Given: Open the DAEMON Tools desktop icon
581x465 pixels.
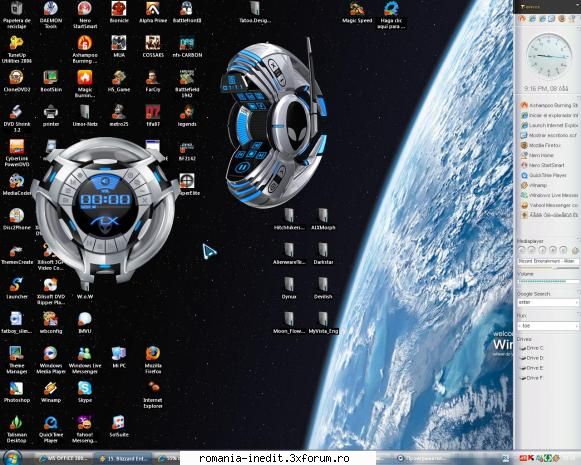Looking at the screenshot, I should tap(51, 15).
